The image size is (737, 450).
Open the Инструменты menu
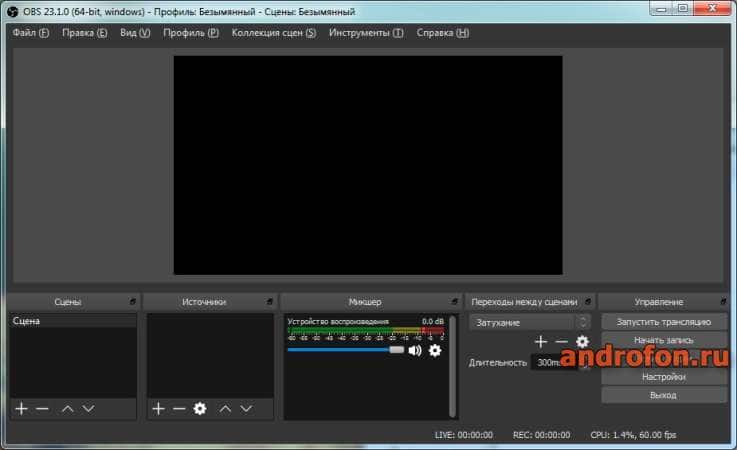(366, 33)
